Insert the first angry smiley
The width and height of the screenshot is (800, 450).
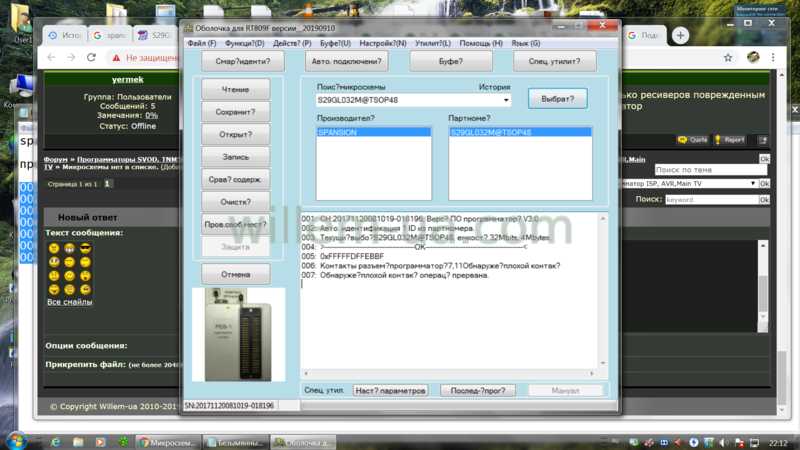[54, 248]
